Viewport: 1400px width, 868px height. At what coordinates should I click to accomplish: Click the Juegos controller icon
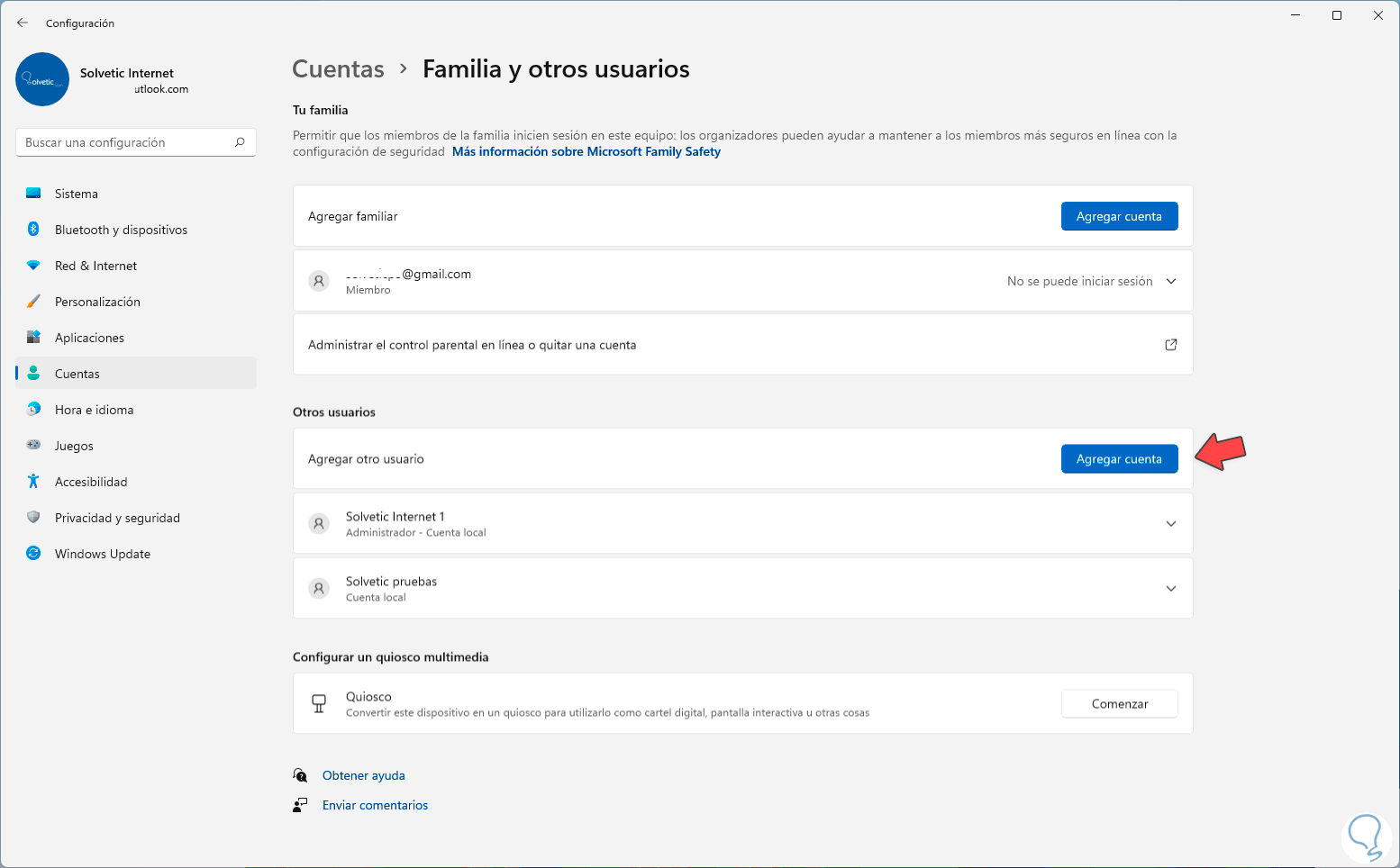tap(33, 445)
